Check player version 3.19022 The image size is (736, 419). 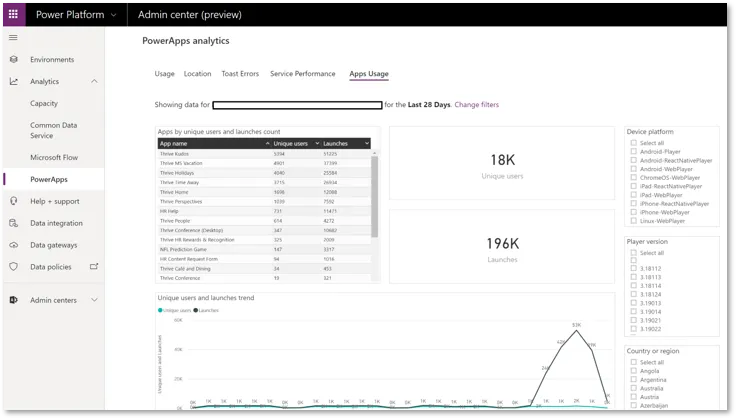pos(634,329)
